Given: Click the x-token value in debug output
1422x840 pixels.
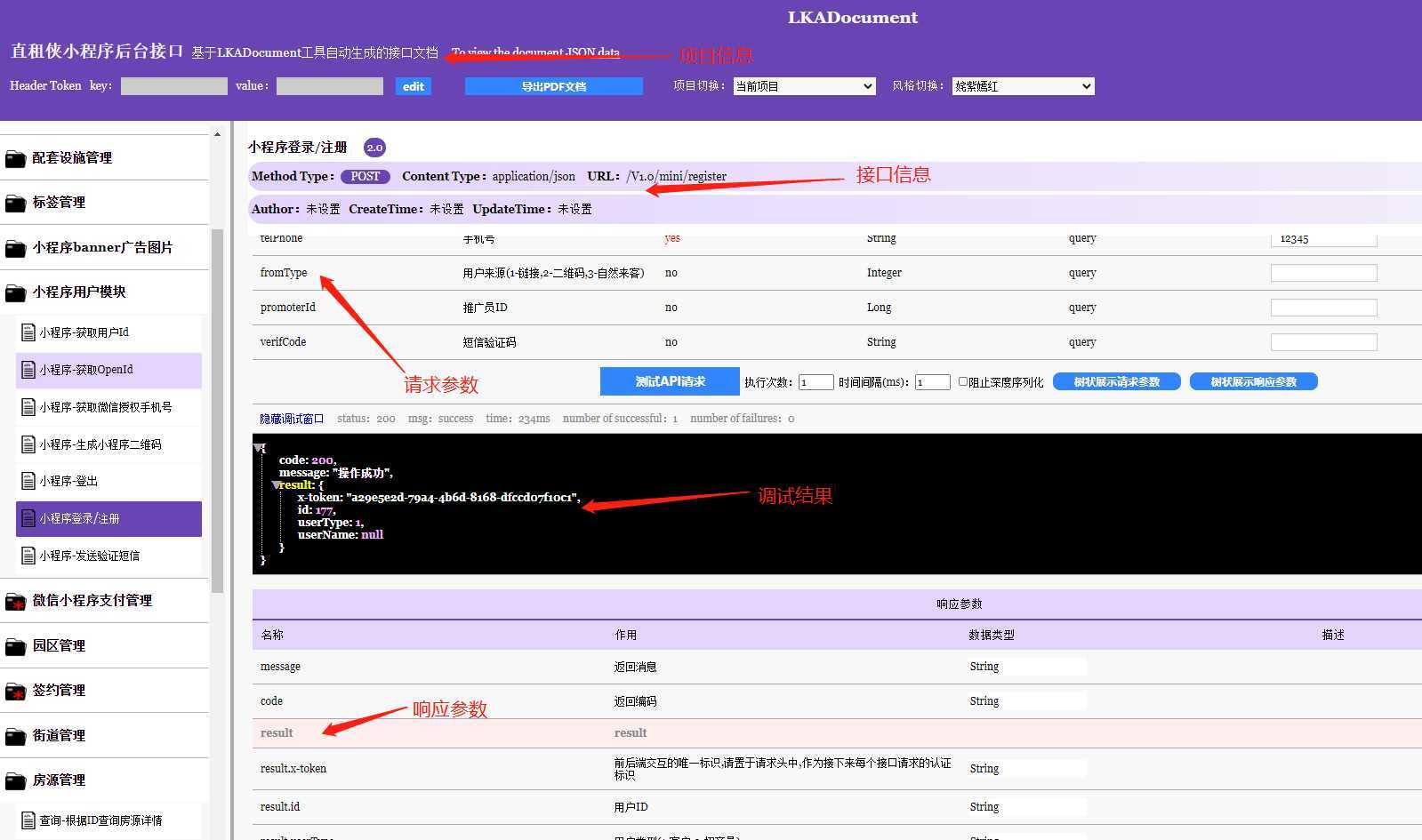Looking at the screenshot, I should click(x=463, y=498).
